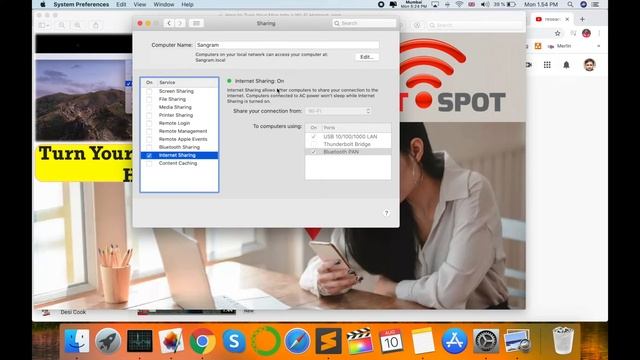Enable Printer Sharing checkbox

(149, 115)
